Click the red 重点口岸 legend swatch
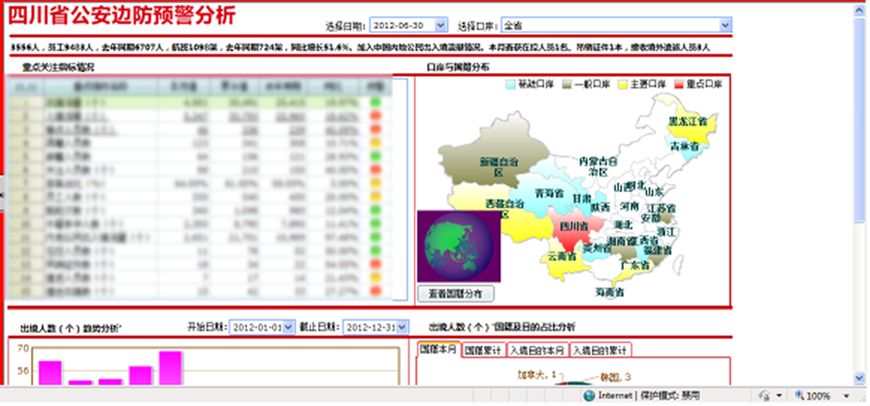The image size is (870, 406). 676,87
